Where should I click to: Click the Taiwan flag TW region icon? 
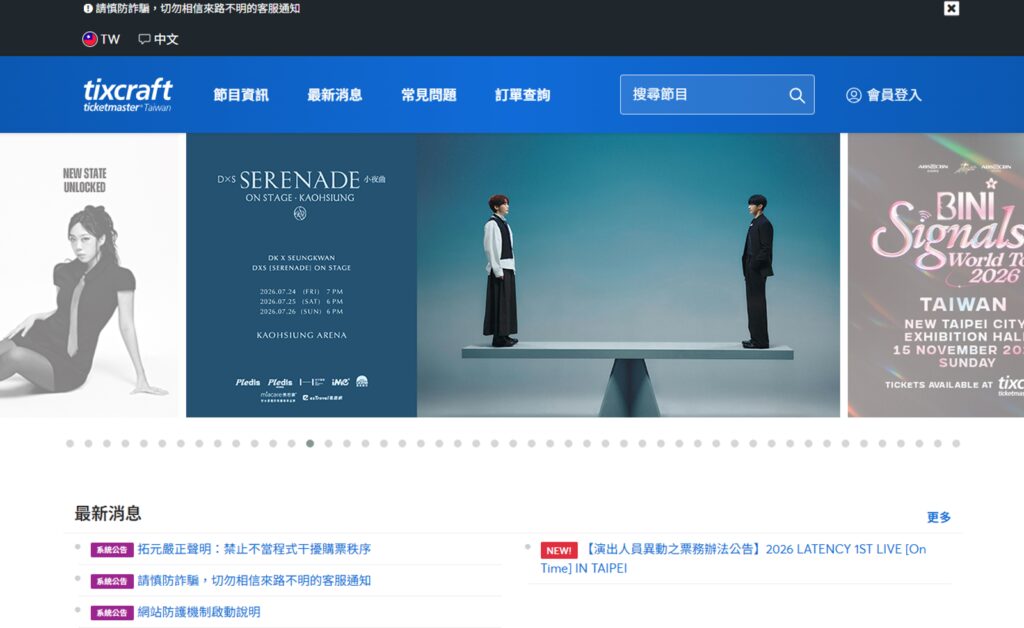(x=89, y=39)
